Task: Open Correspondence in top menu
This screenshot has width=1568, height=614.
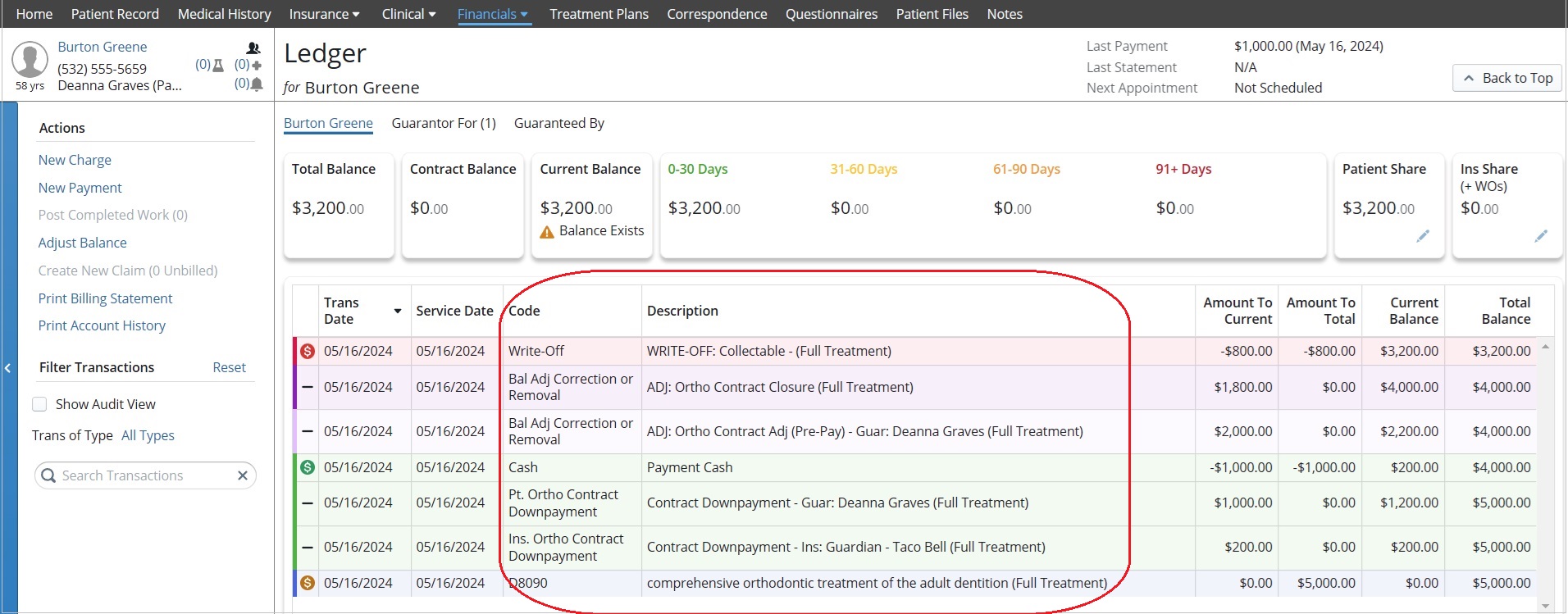Action: [x=717, y=14]
